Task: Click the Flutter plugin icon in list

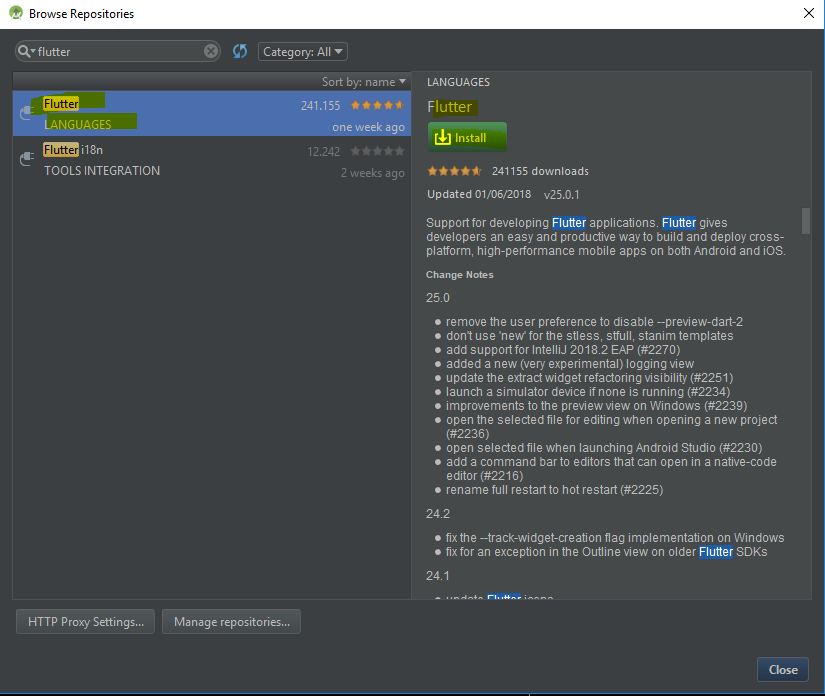Action: point(28,114)
